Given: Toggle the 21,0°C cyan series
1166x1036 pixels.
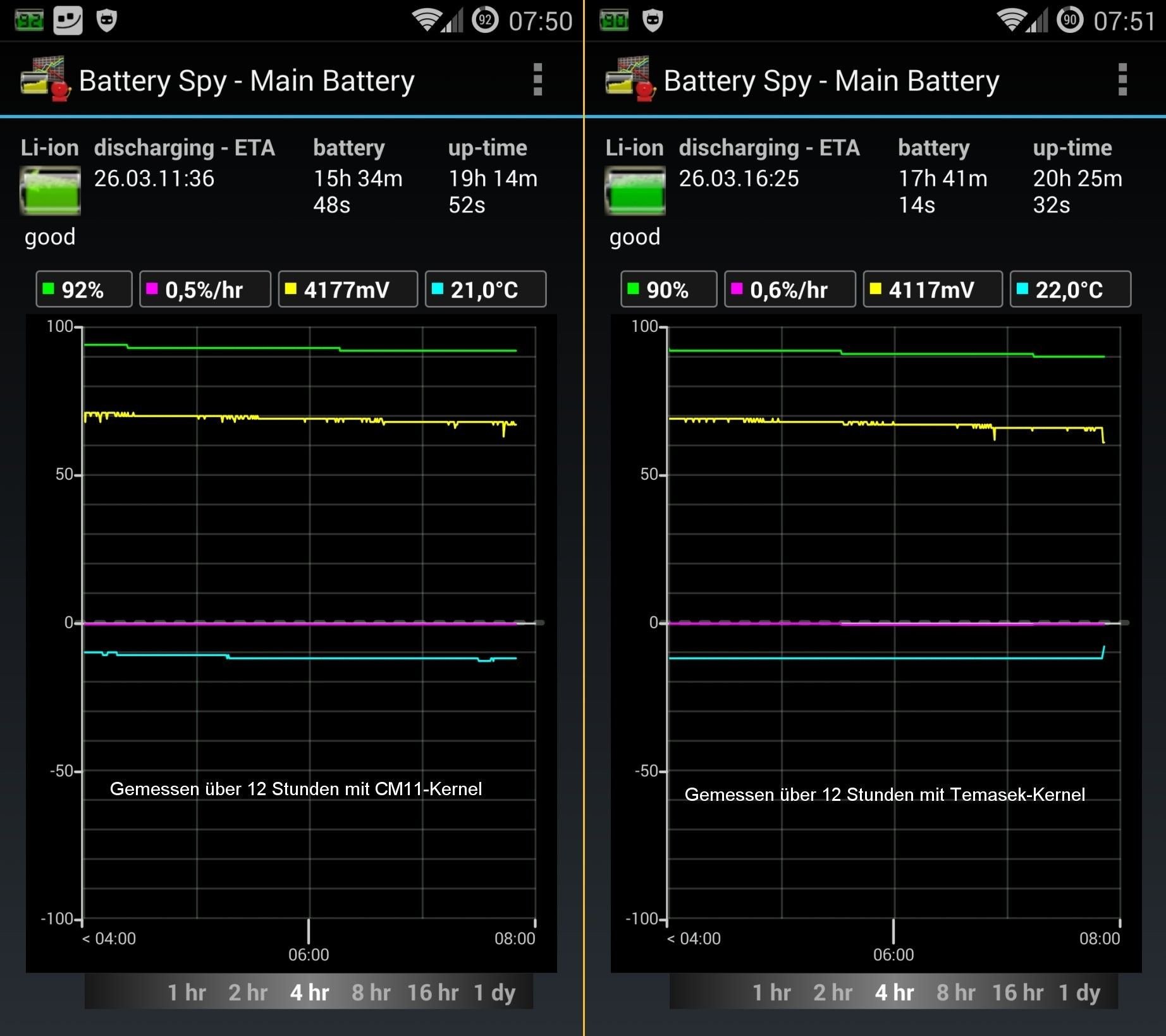Looking at the screenshot, I should tap(486, 289).
